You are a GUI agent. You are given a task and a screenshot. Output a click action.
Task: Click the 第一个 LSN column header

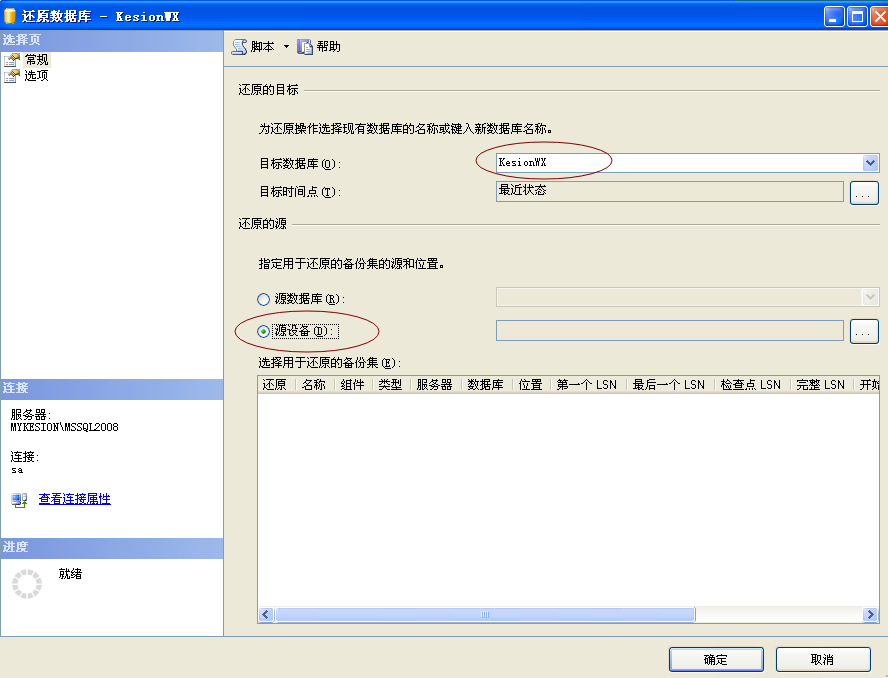pos(587,385)
